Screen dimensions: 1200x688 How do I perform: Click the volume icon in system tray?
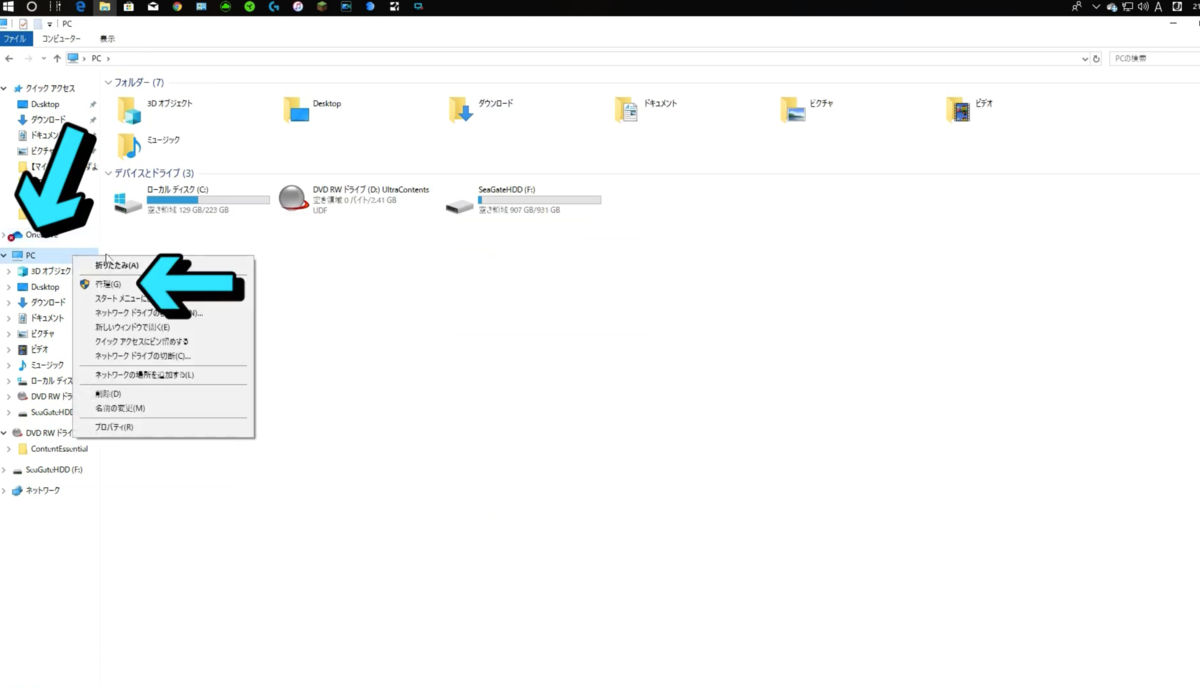[1143, 6]
